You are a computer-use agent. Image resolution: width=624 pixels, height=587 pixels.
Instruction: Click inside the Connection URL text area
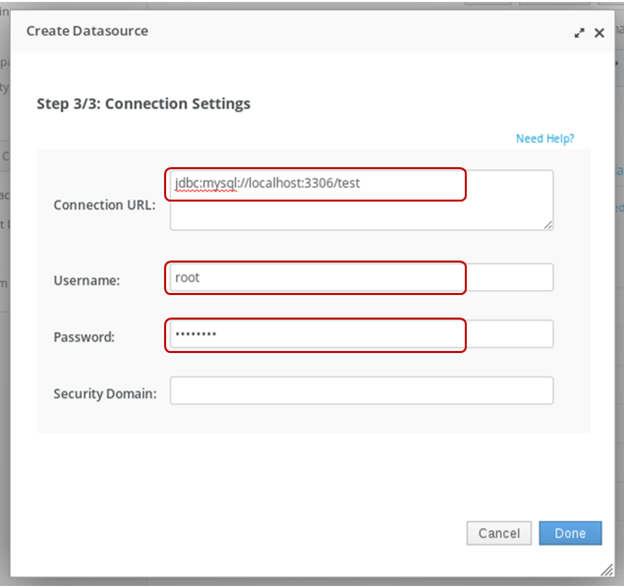pyautogui.click(x=360, y=212)
